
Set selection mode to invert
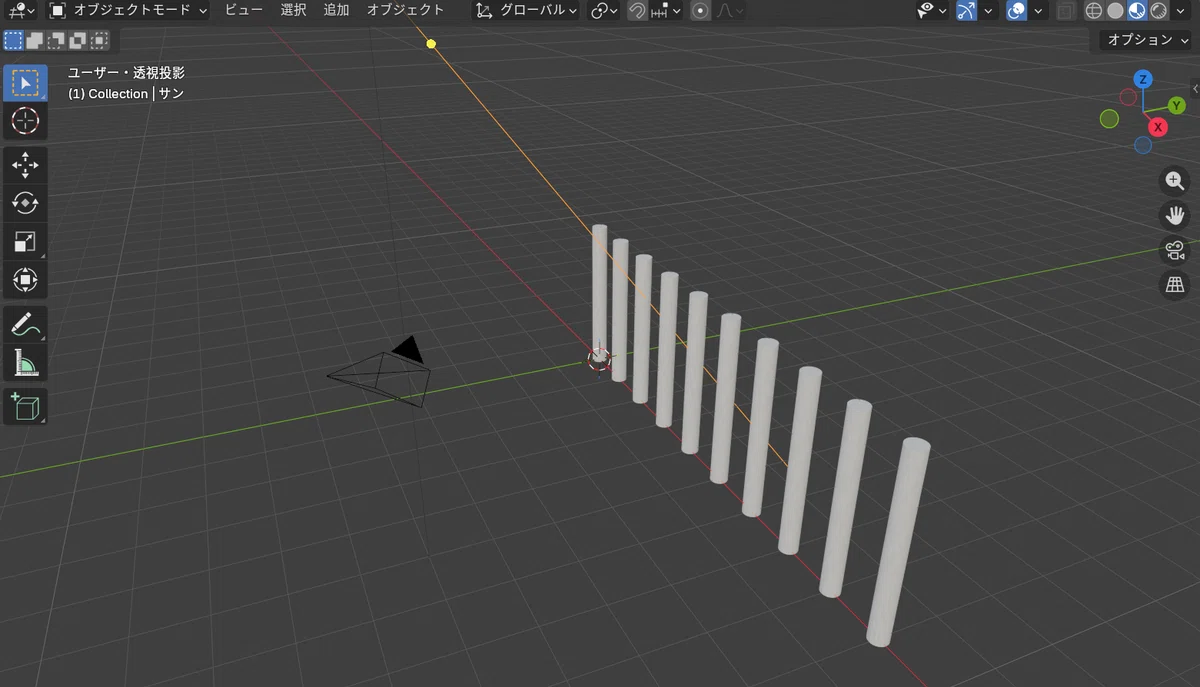coord(79,40)
